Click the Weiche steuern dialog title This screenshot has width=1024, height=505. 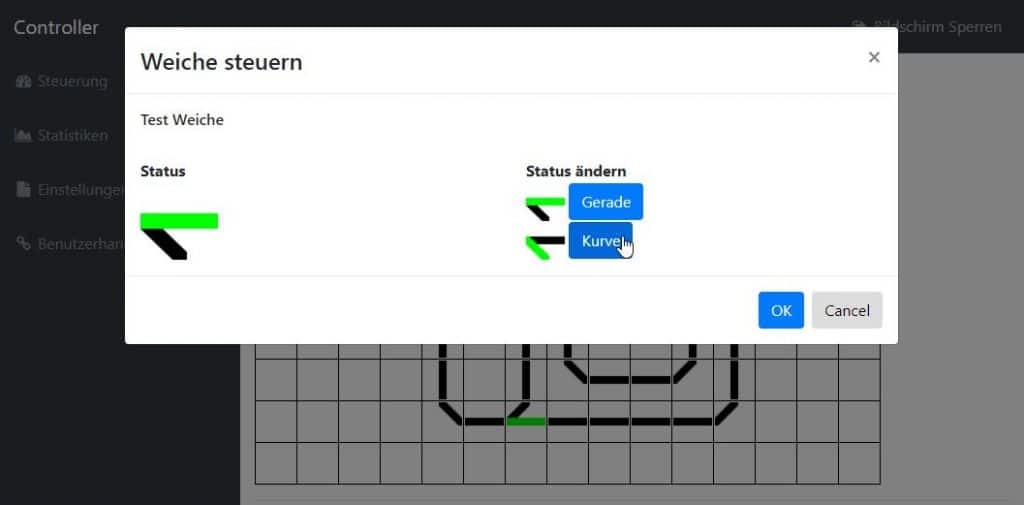click(x=221, y=62)
